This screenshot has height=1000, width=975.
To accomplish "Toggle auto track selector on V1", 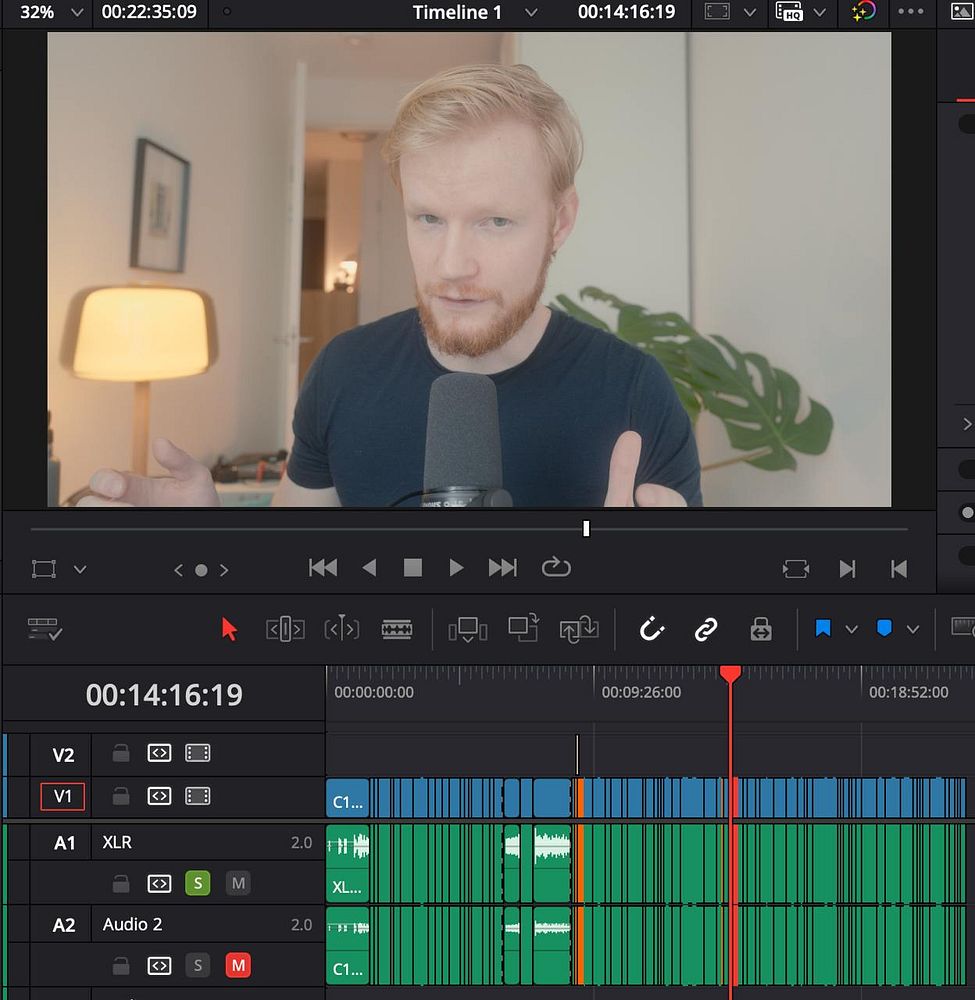I will click(159, 797).
